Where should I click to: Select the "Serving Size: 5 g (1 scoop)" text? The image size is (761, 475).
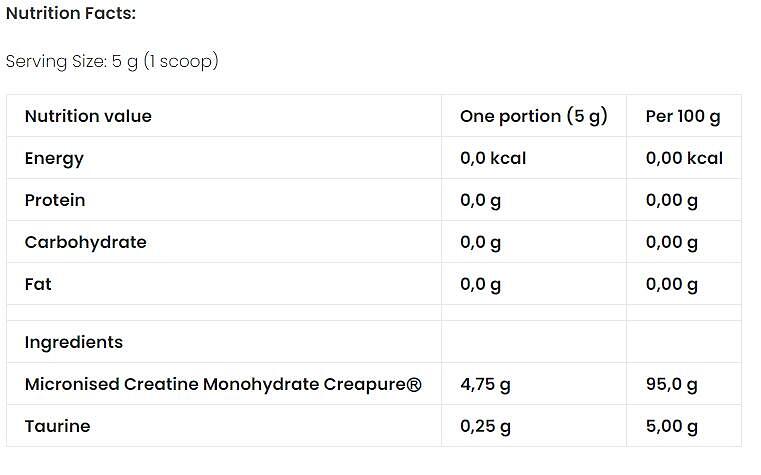112,61
